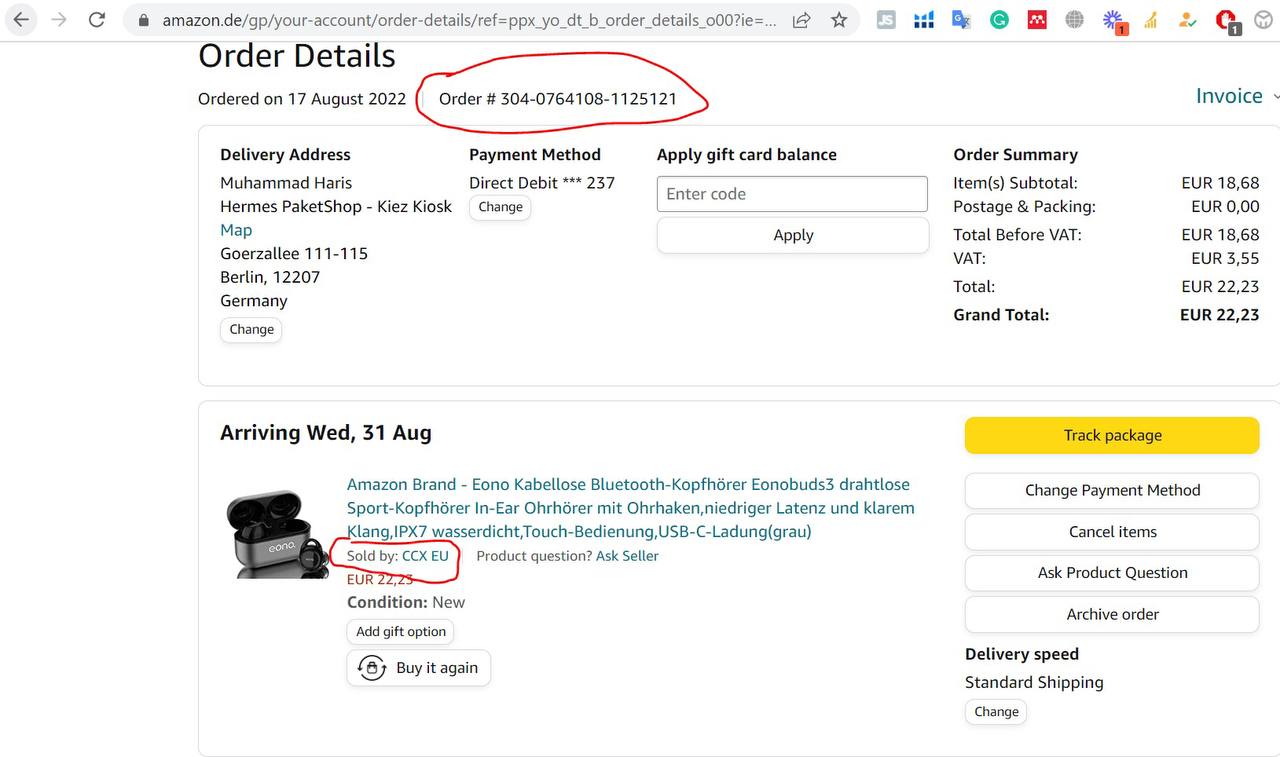Expand the Invoice dropdown
This screenshot has width=1280, height=757.
1236,96
